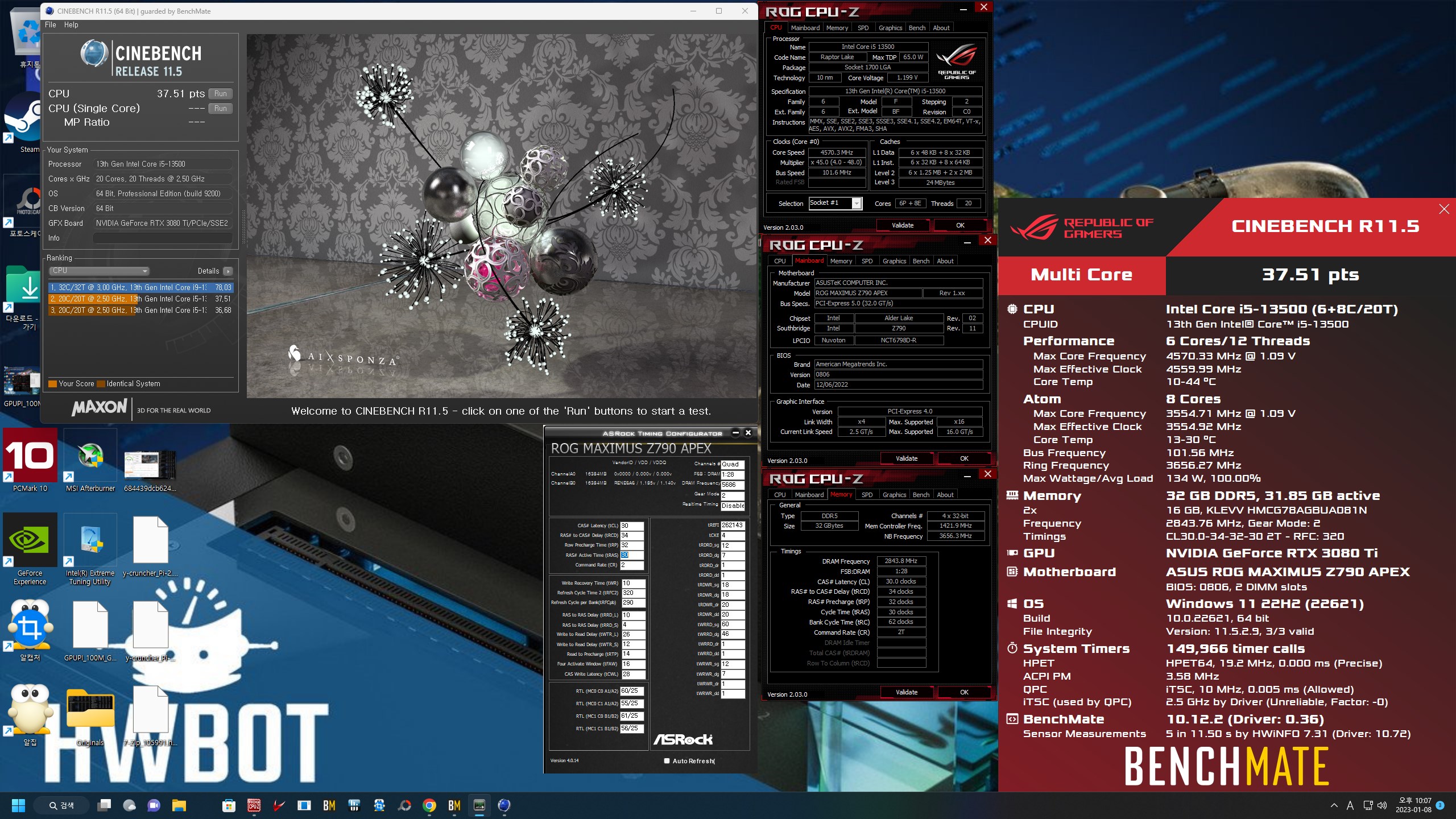Open the PCMark 10 desktop shortcut
The width and height of the screenshot is (1456, 819).
tap(30, 460)
